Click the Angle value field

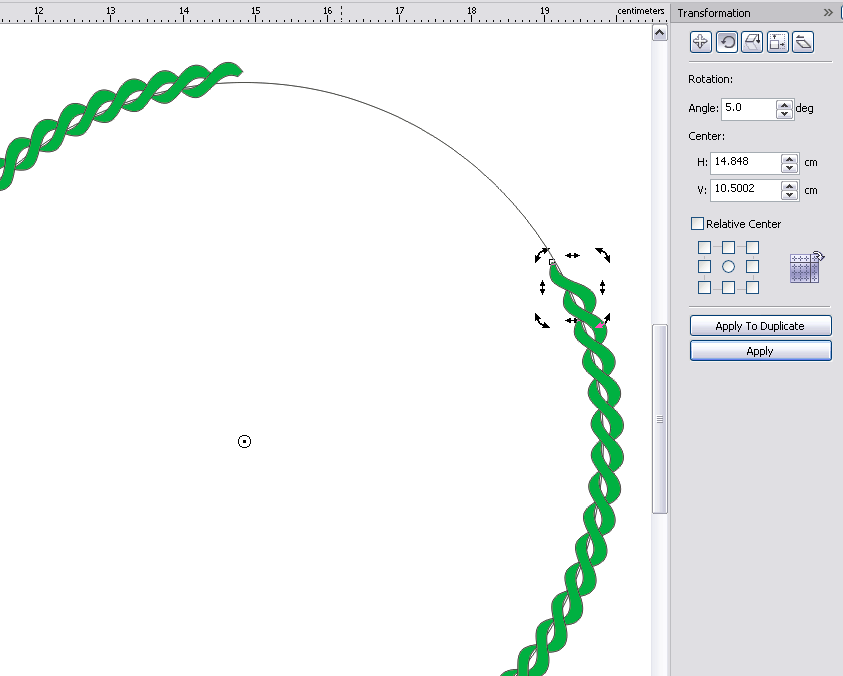point(748,109)
